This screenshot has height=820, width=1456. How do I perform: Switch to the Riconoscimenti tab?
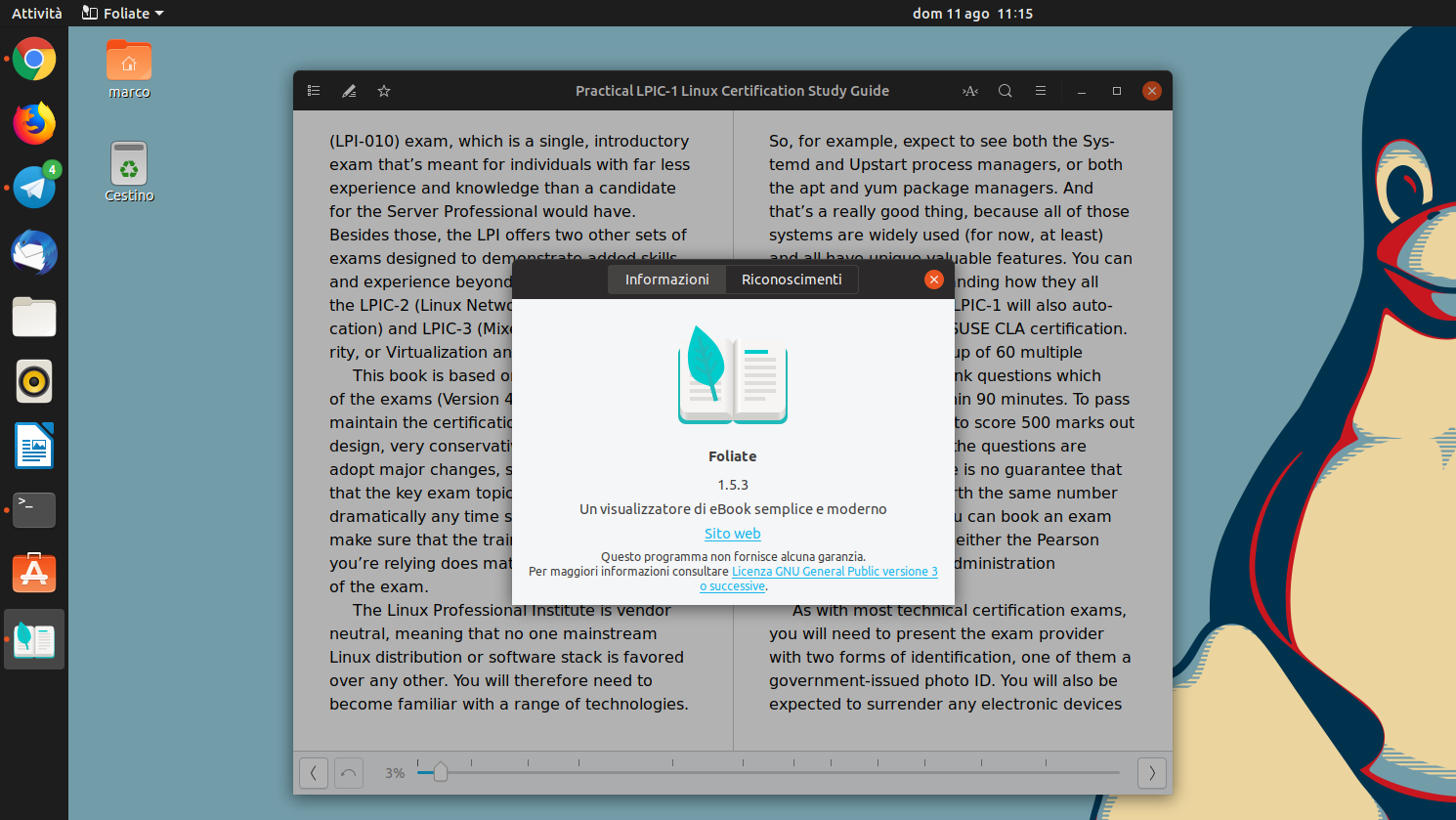point(792,280)
